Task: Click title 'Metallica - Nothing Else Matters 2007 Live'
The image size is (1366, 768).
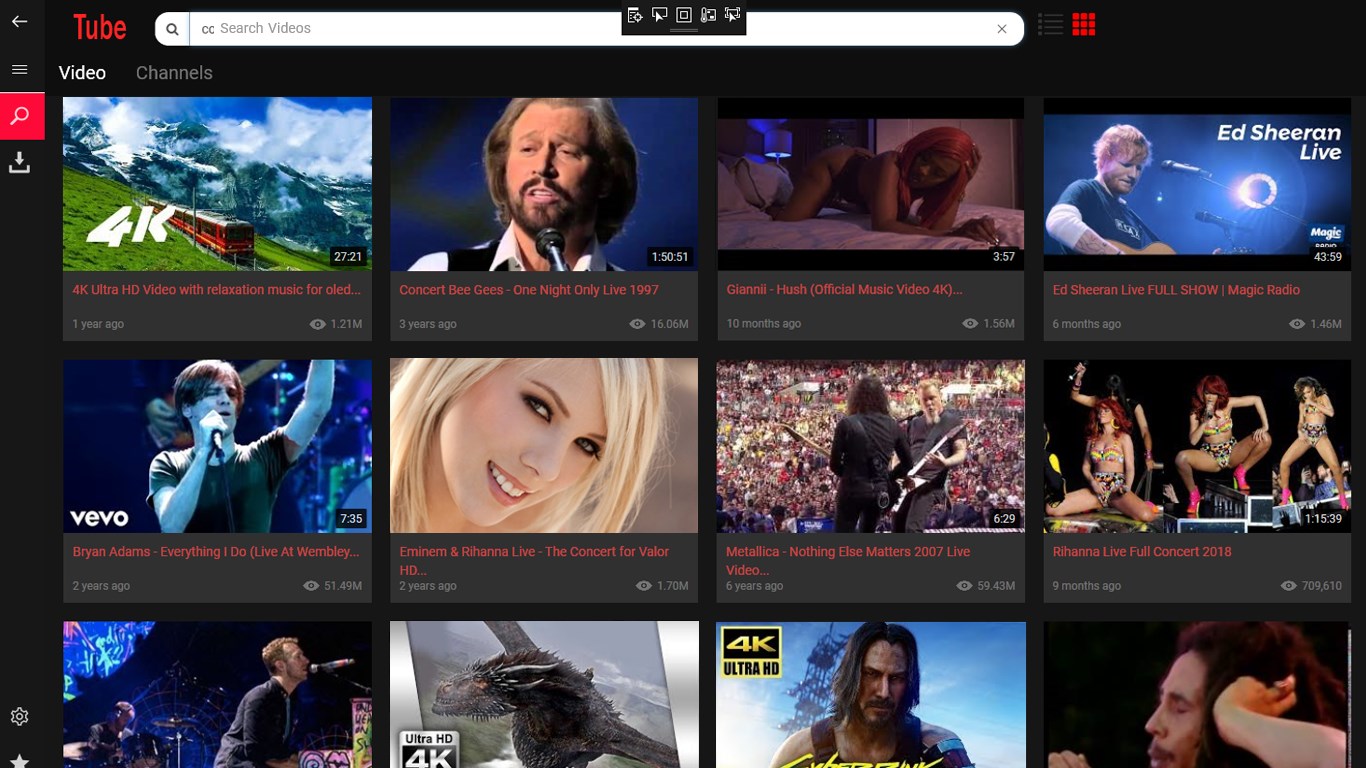Action: point(848,561)
